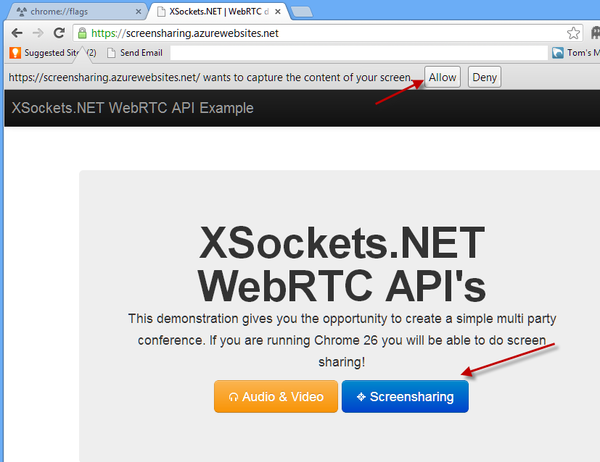Allow screen capture permission
This screenshot has height=462, width=600.
coord(442,77)
